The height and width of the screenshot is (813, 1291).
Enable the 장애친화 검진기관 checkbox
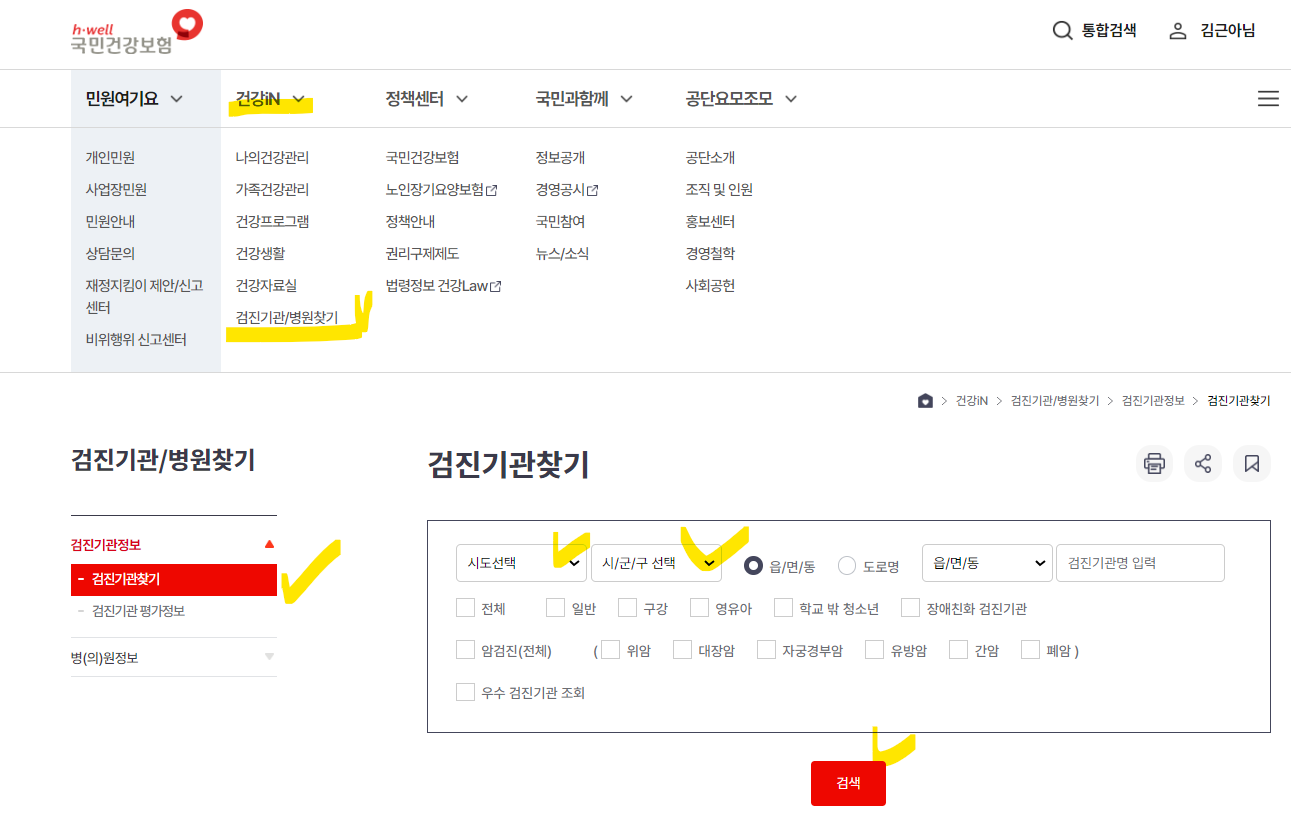click(910, 607)
